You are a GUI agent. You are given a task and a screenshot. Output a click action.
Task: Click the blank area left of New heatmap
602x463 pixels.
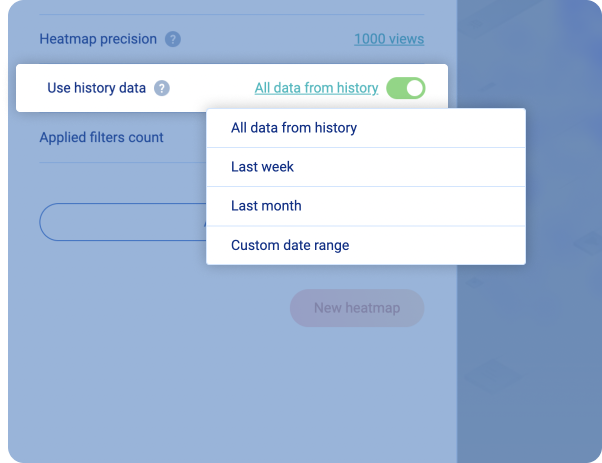click(x=154, y=308)
